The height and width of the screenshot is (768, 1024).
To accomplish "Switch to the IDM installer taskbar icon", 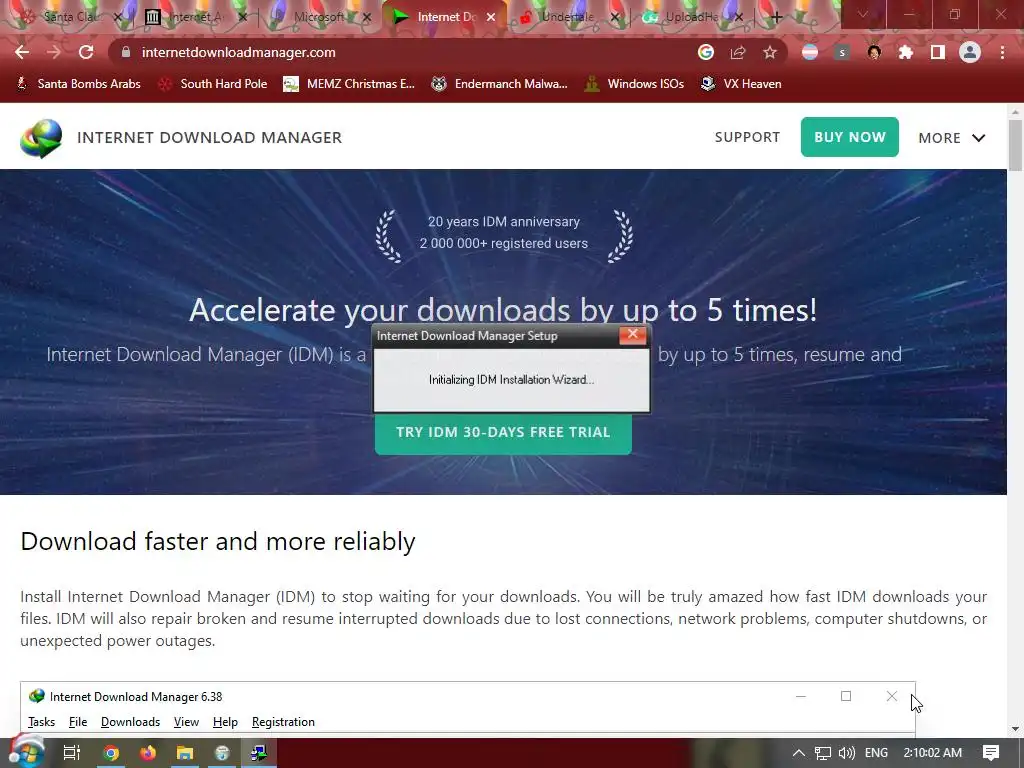I will point(259,753).
